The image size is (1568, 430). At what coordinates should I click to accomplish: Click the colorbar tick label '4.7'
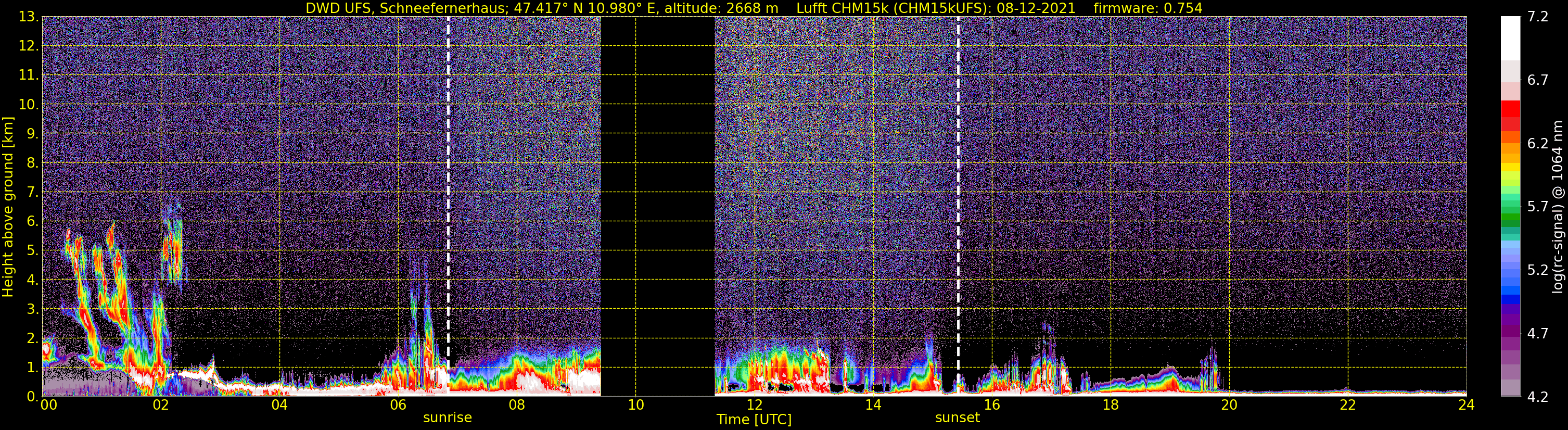(1538, 334)
